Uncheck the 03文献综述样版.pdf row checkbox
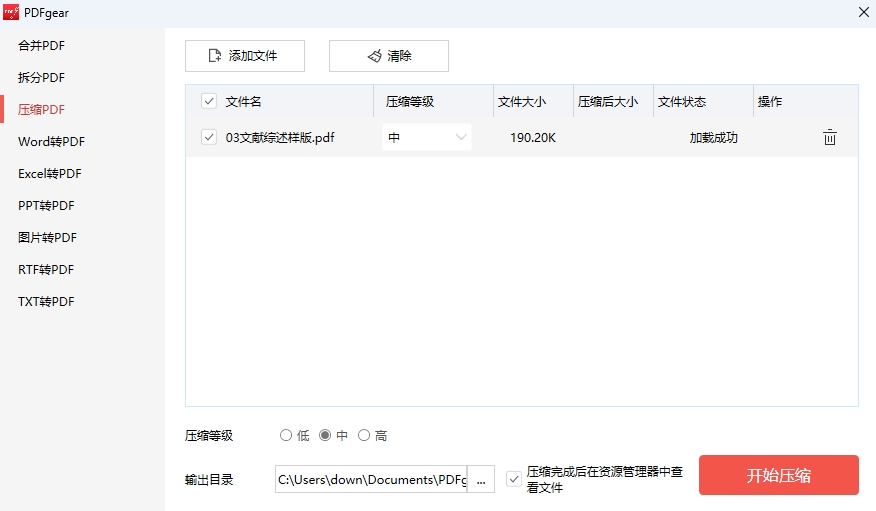 [209, 138]
